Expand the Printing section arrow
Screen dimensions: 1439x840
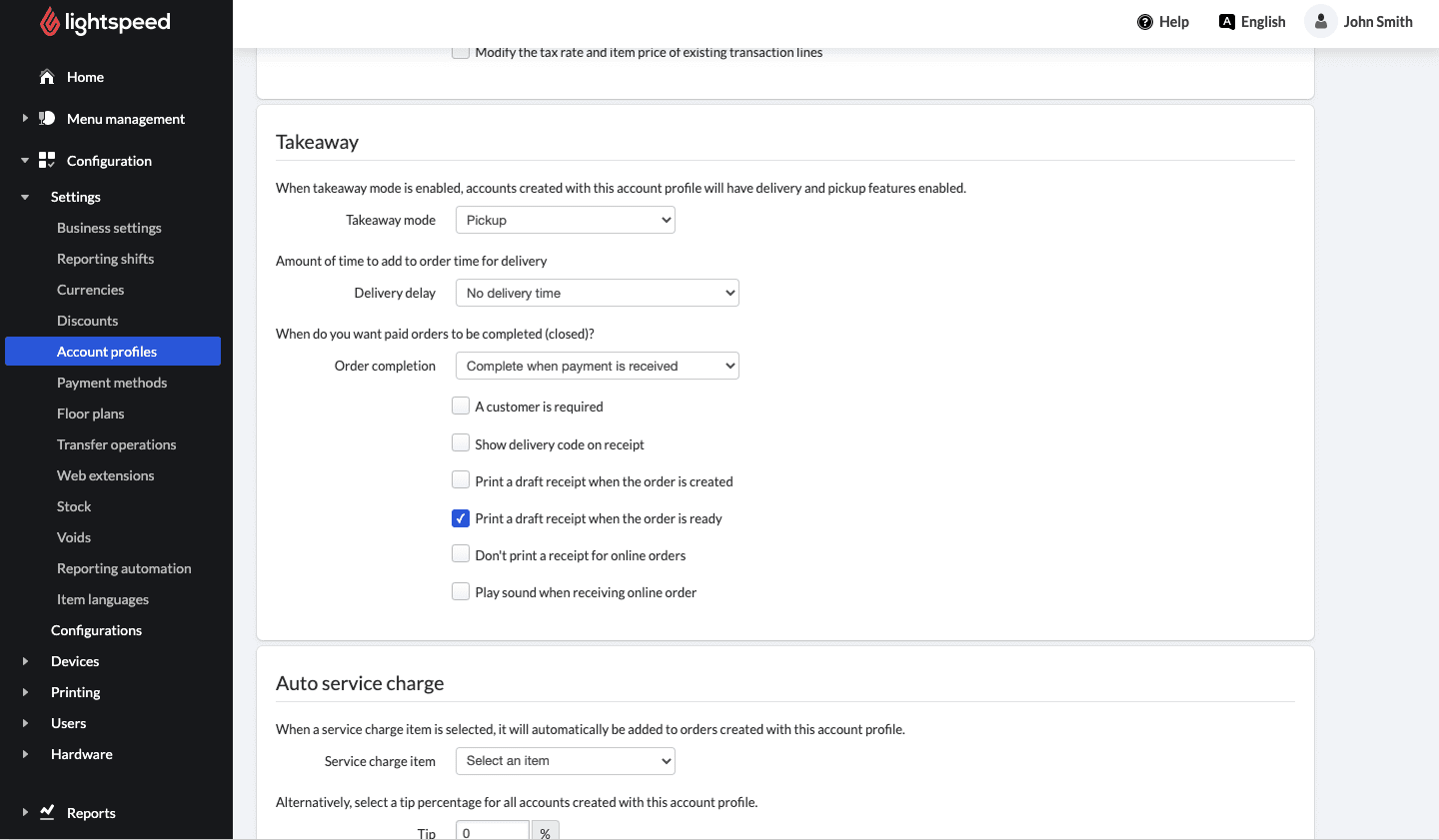[x=25, y=692]
